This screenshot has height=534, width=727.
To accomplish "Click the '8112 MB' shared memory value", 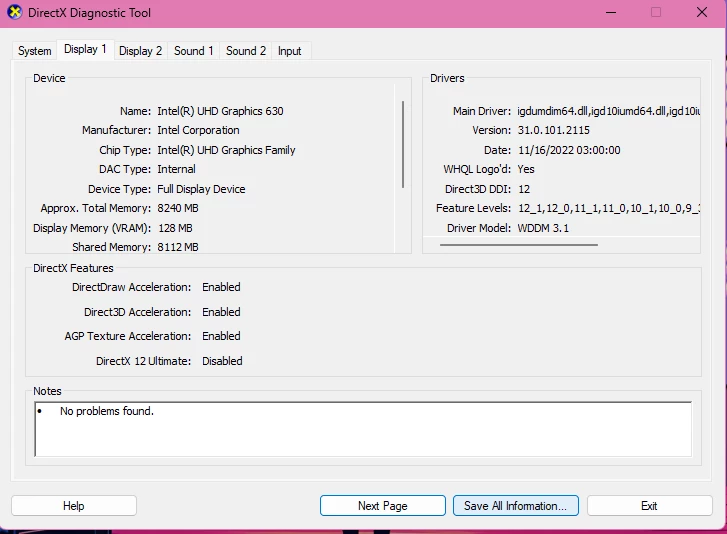I will (x=178, y=247).
